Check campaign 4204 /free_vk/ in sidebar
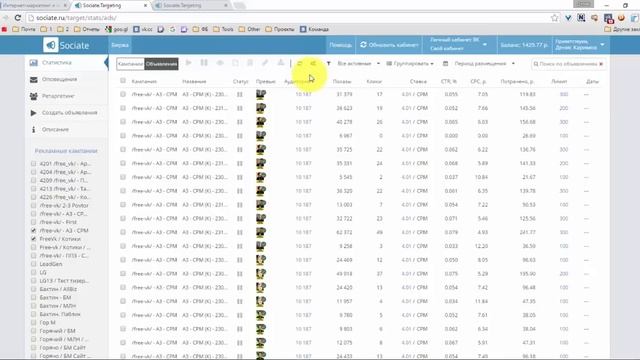Viewport: 640px width, 360px height. (x=33, y=172)
